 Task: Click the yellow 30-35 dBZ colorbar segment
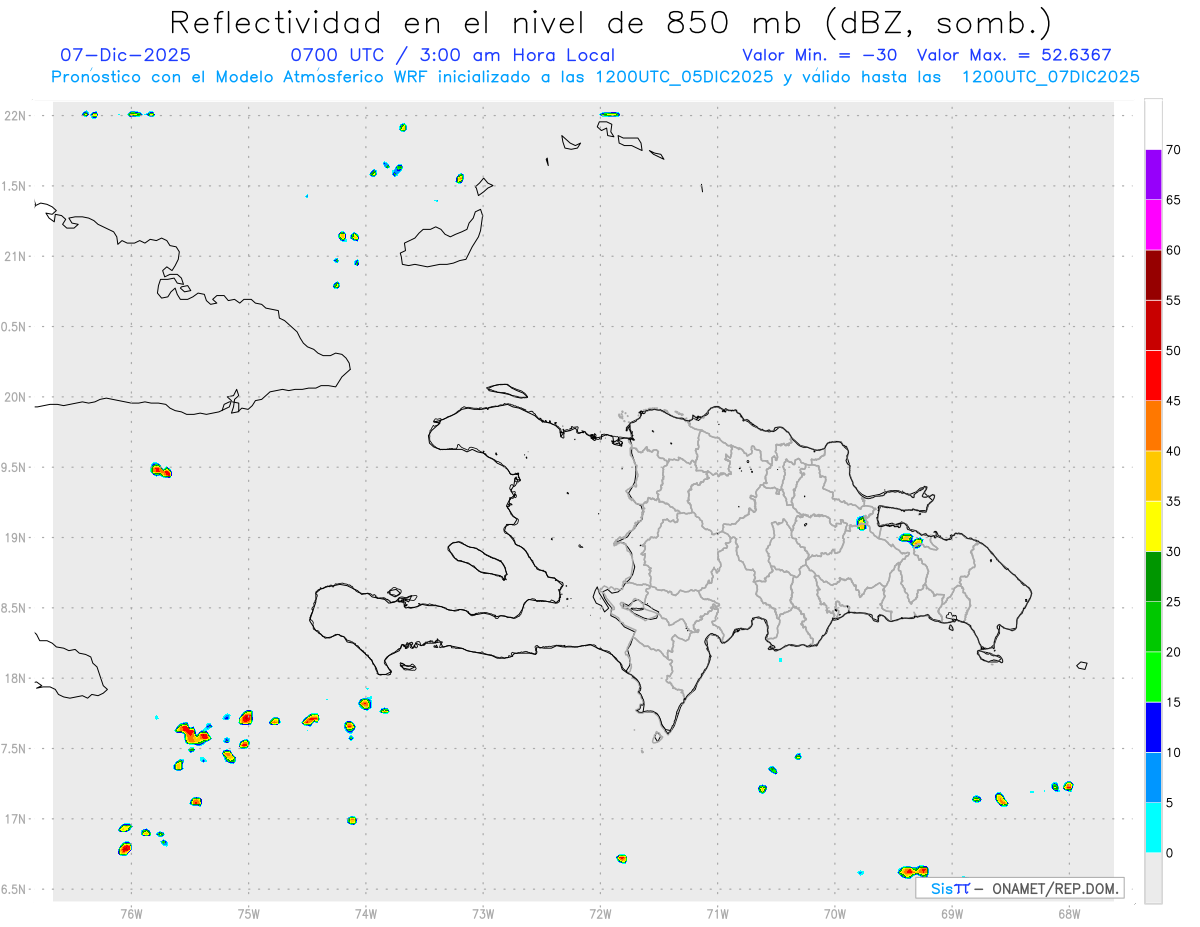tap(1153, 526)
